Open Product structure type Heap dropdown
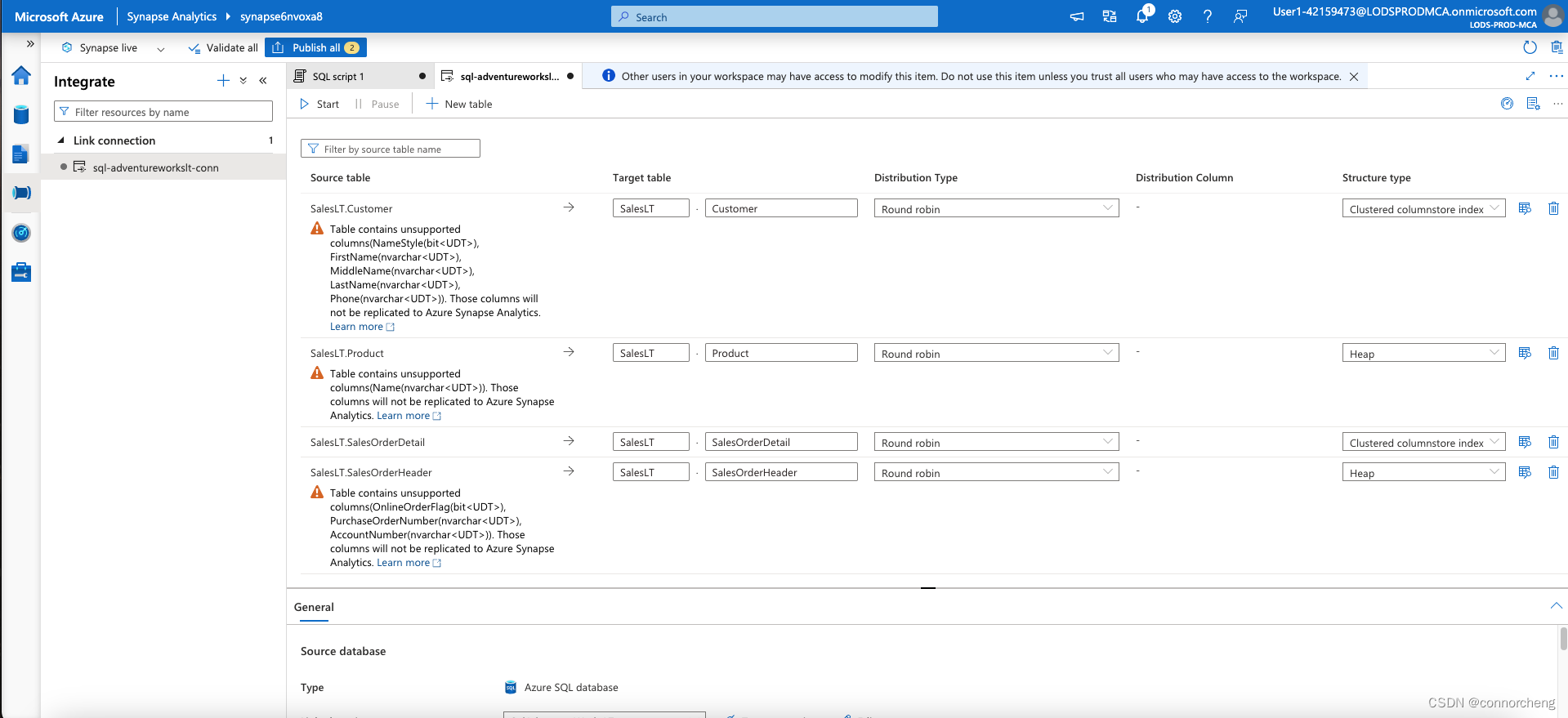The height and width of the screenshot is (718, 1568). point(1423,353)
